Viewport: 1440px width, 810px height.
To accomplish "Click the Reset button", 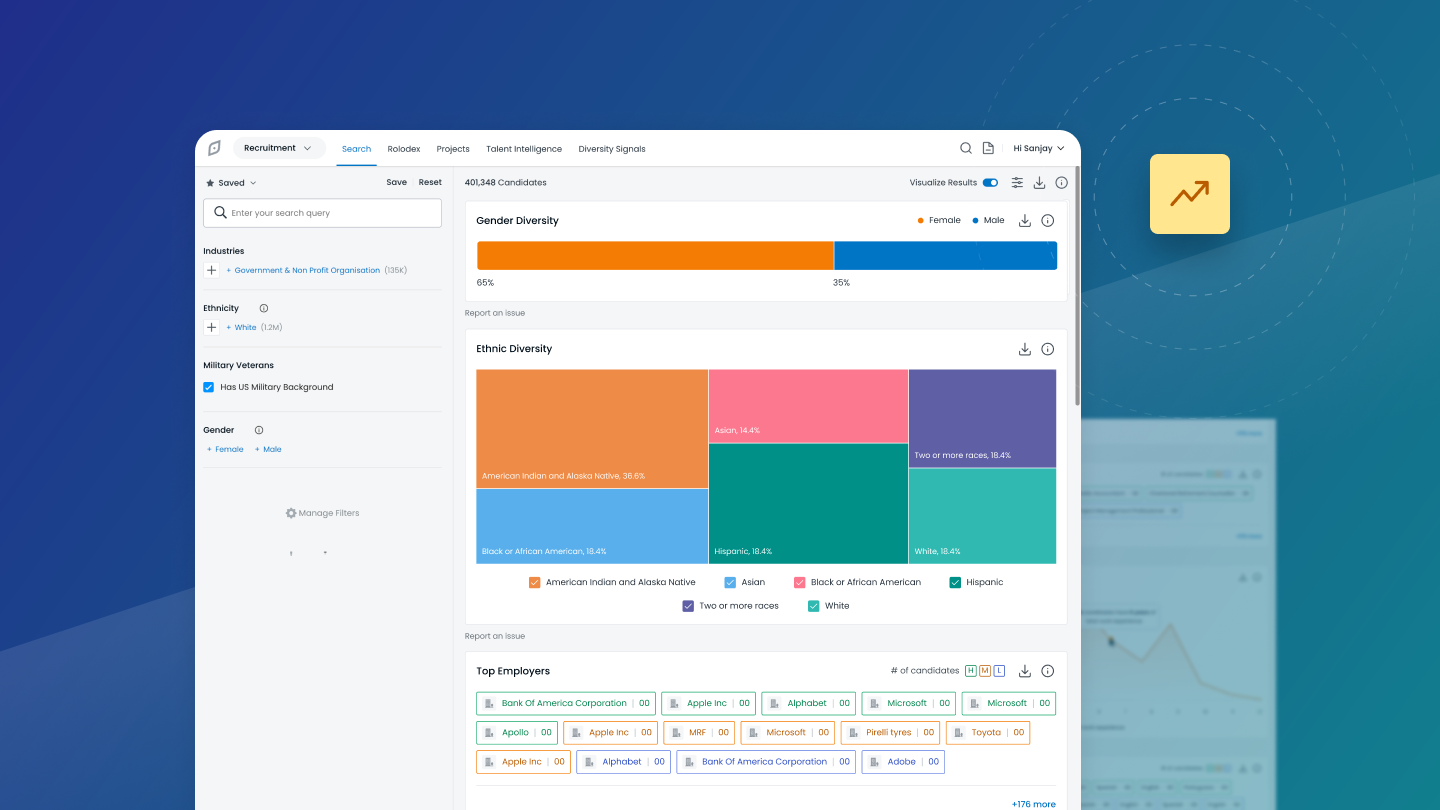I will point(430,183).
